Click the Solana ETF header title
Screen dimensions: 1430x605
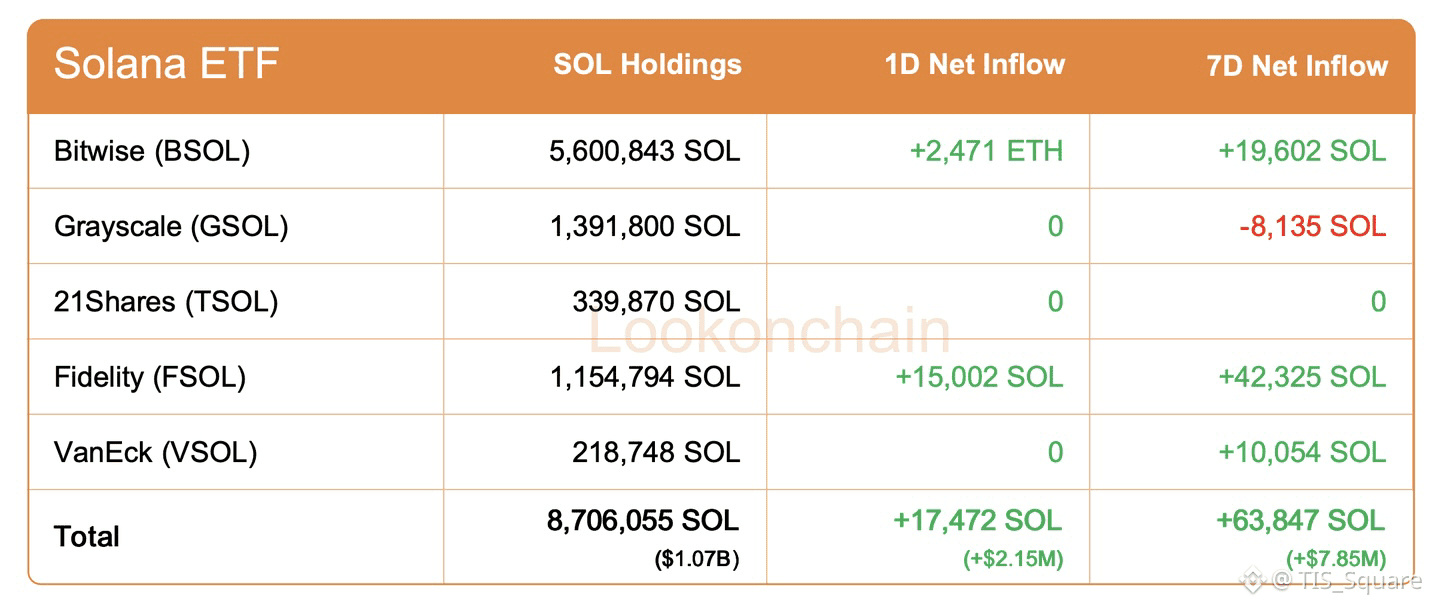[166, 65]
